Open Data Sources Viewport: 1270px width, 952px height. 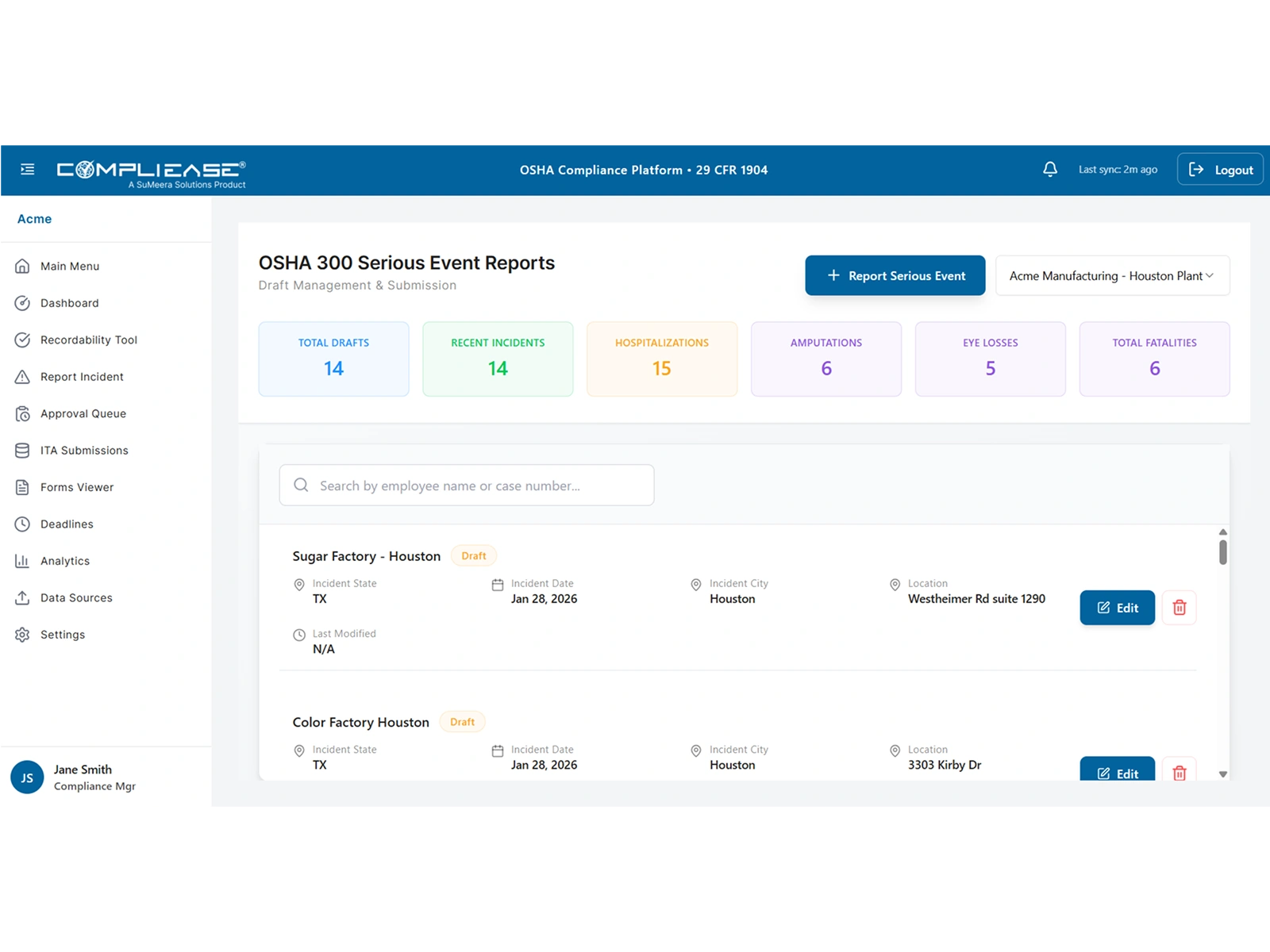point(76,597)
